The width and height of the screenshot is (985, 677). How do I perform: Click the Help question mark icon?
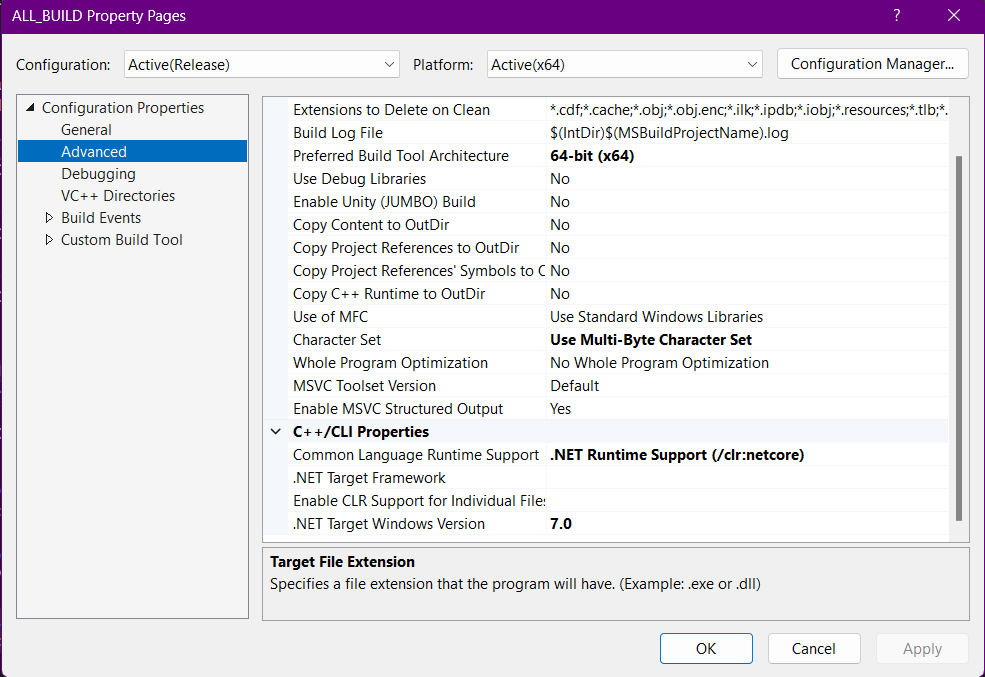coord(896,16)
